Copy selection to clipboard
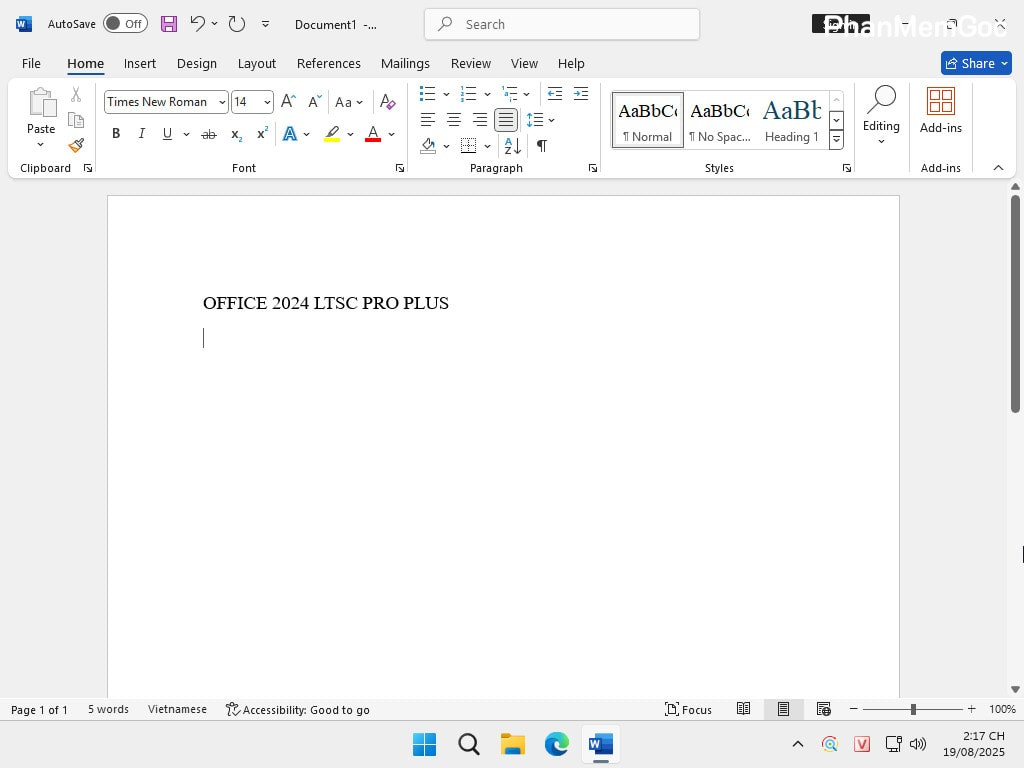1024x768 pixels. coord(76,120)
